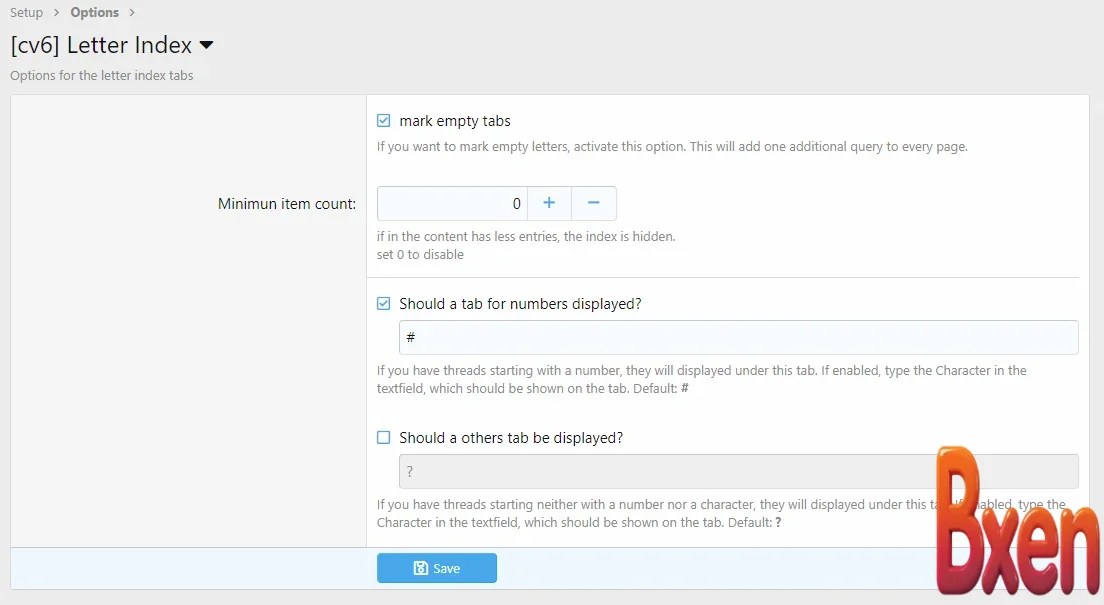Click 'Should a others tab be displayed?' label
1104x605 pixels.
point(511,438)
